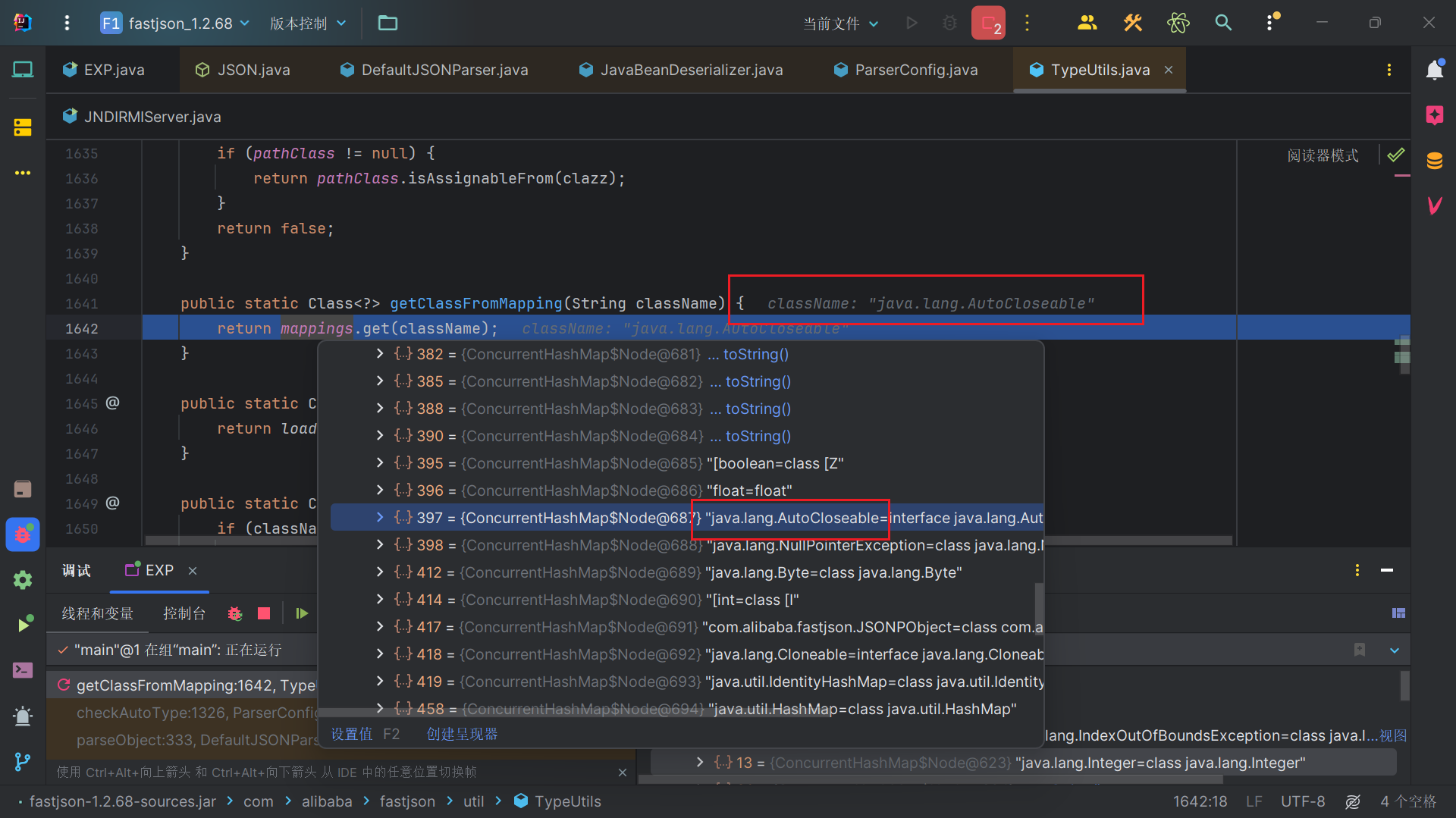Open More tool windows ellipsis
Image resolution: width=1456 pixels, height=818 pixels.
(x=23, y=173)
